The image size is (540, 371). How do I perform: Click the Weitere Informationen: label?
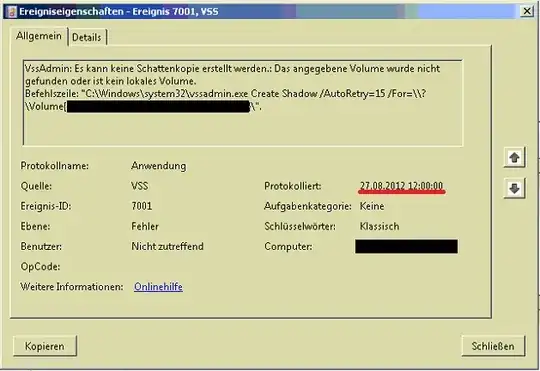point(72,287)
